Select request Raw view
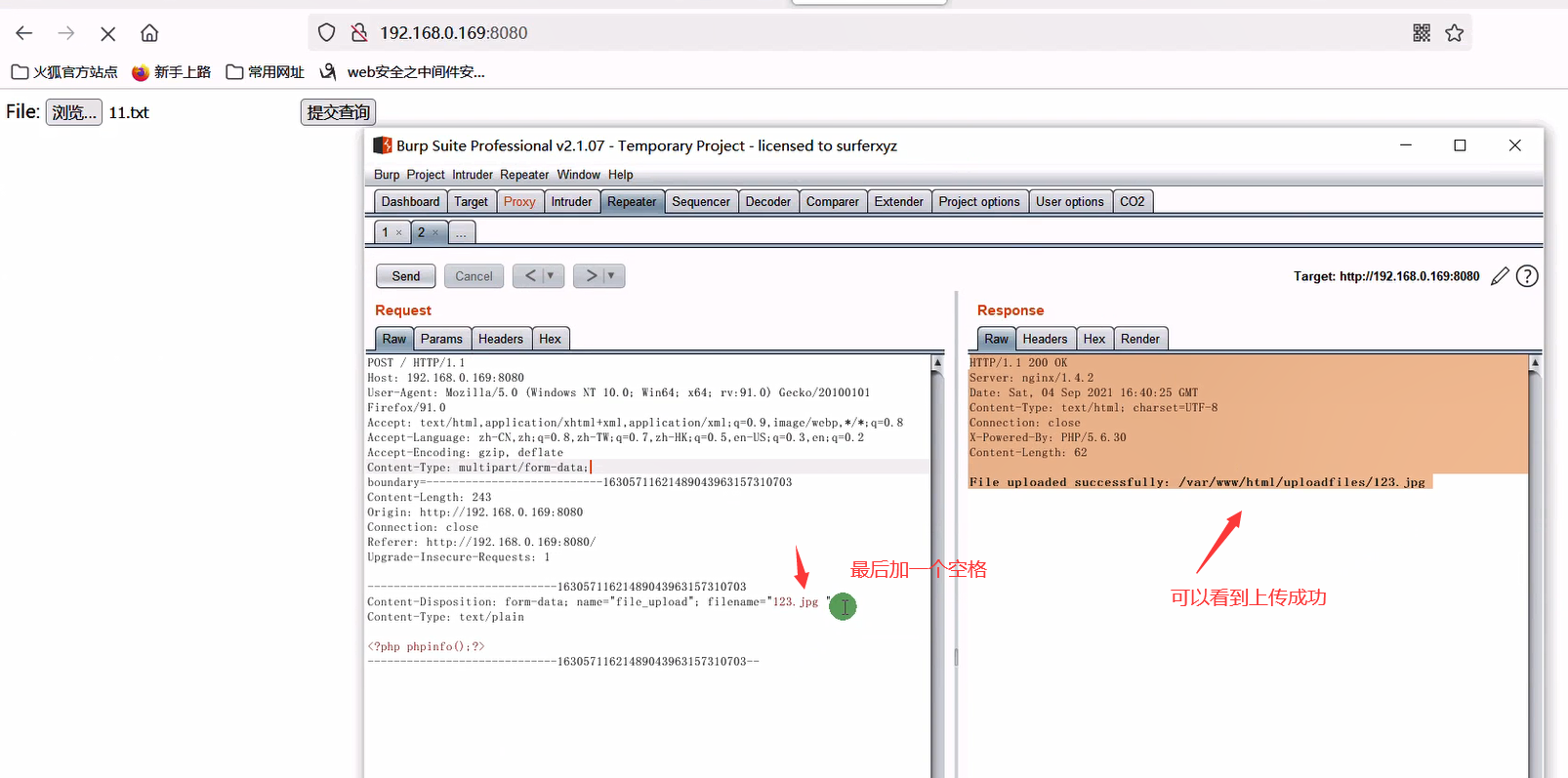Image resolution: width=1568 pixels, height=778 pixels. pyautogui.click(x=394, y=339)
